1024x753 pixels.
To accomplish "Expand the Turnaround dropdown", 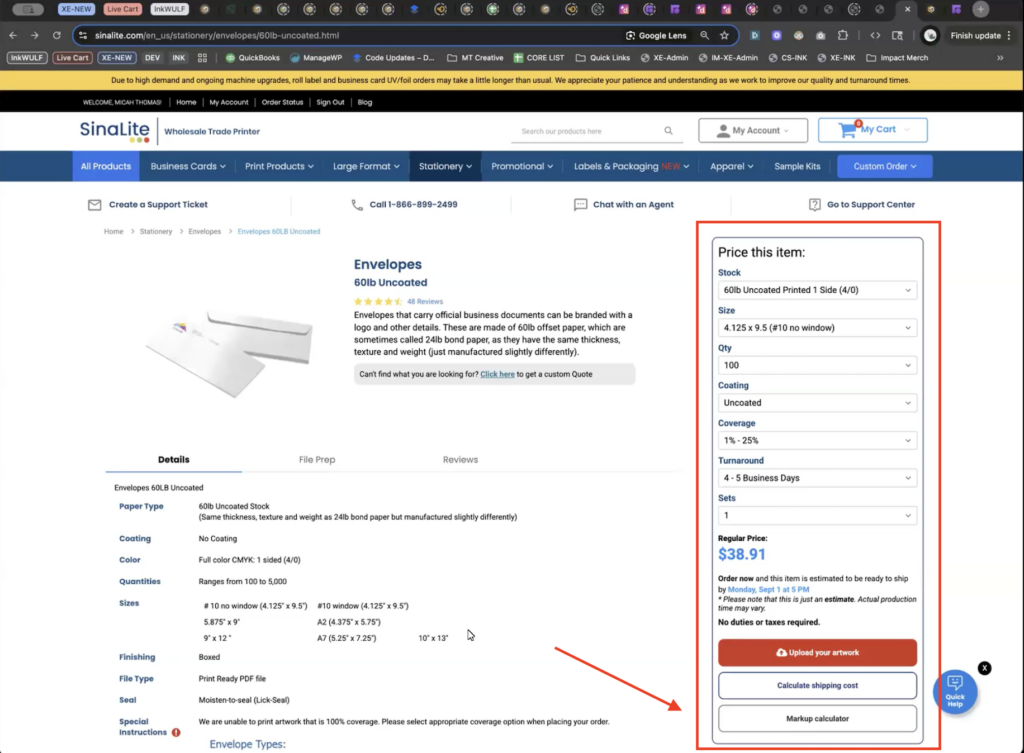I will click(x=816, y=478).
